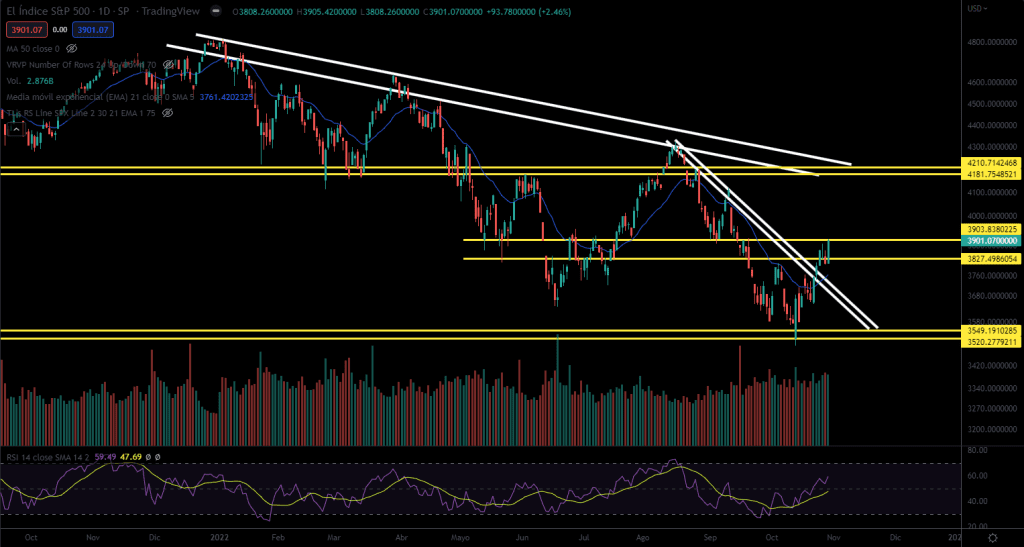Click the Dic label near right of time axis

point(896,538)
